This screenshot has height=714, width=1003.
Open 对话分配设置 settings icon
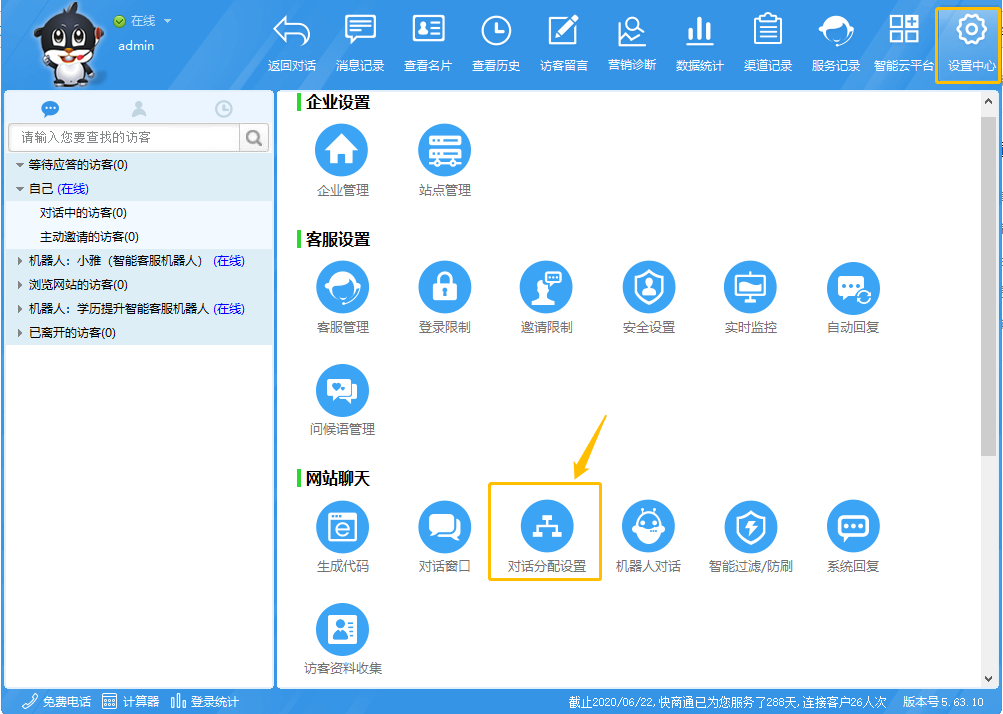tap(546, 526)
